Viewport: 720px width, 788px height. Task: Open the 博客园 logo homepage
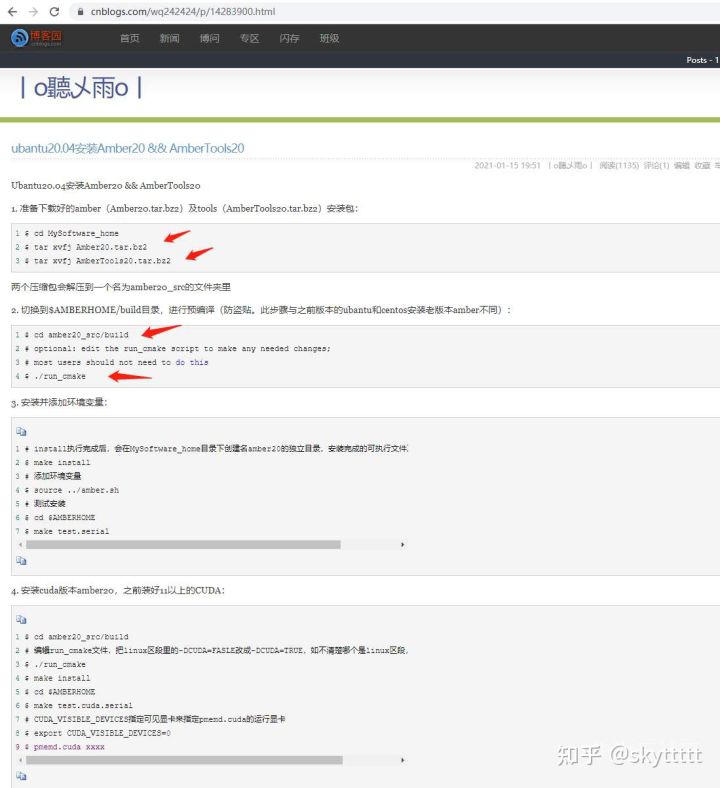pyautogui.click(x=36, y=38)
